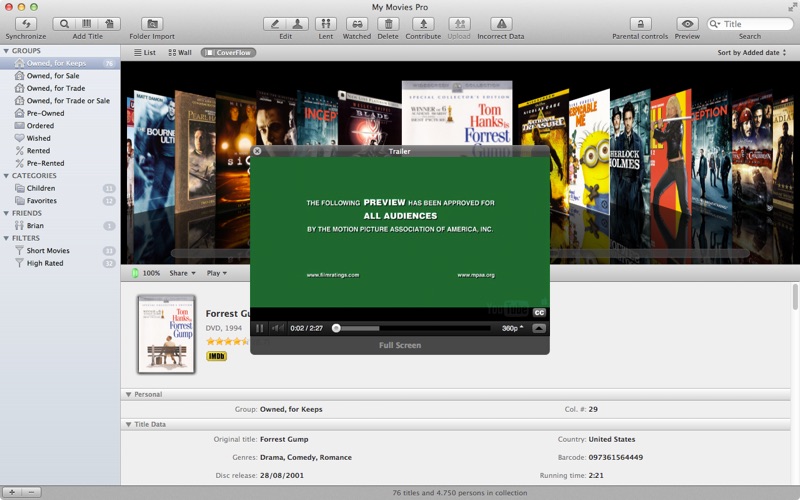Open Folder Import from toolbar
Image resolution: width=800 pixels, height=500 pixels.
[x=152, y=23]
